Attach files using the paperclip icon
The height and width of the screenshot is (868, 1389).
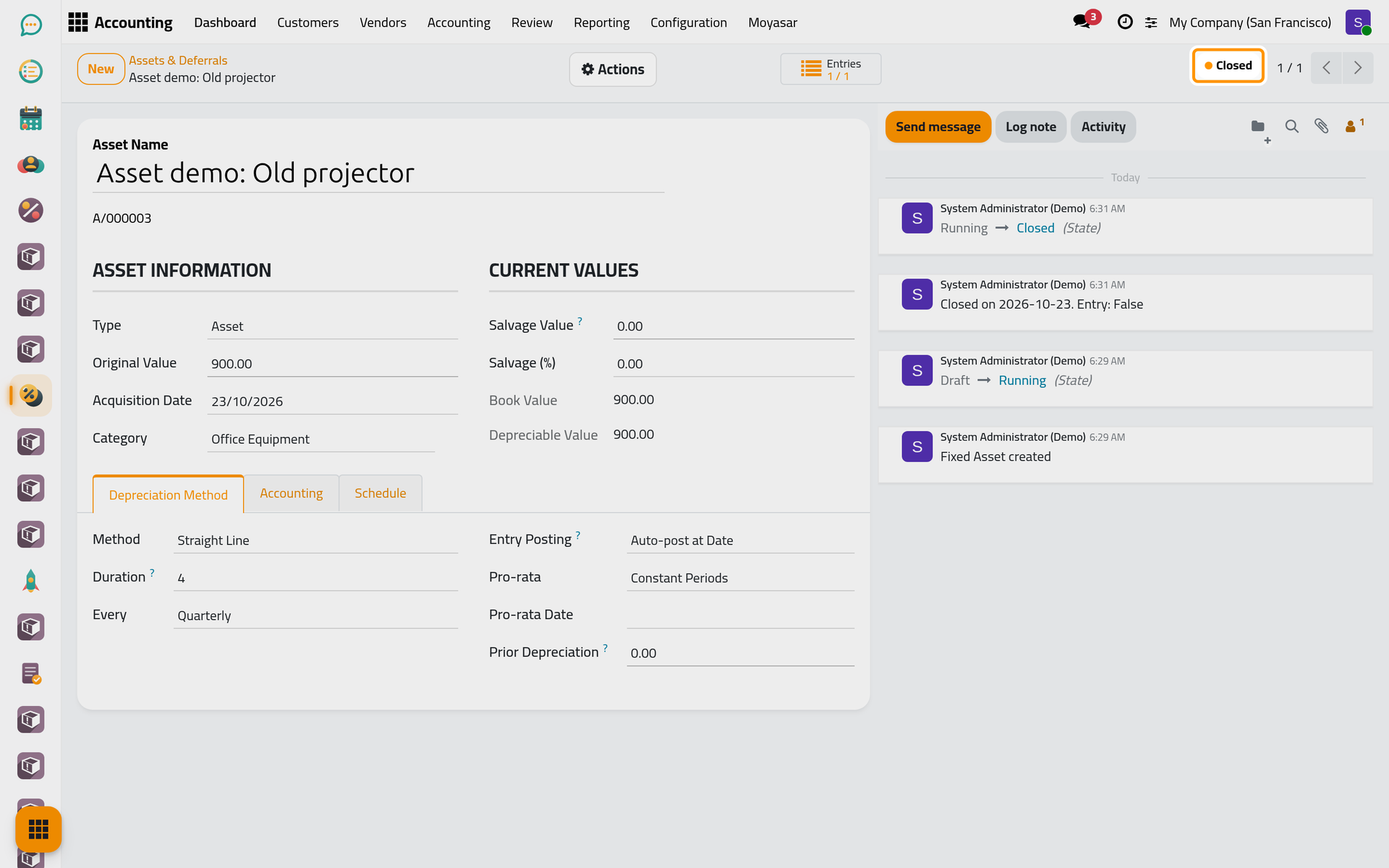[x=1322, y=127]
